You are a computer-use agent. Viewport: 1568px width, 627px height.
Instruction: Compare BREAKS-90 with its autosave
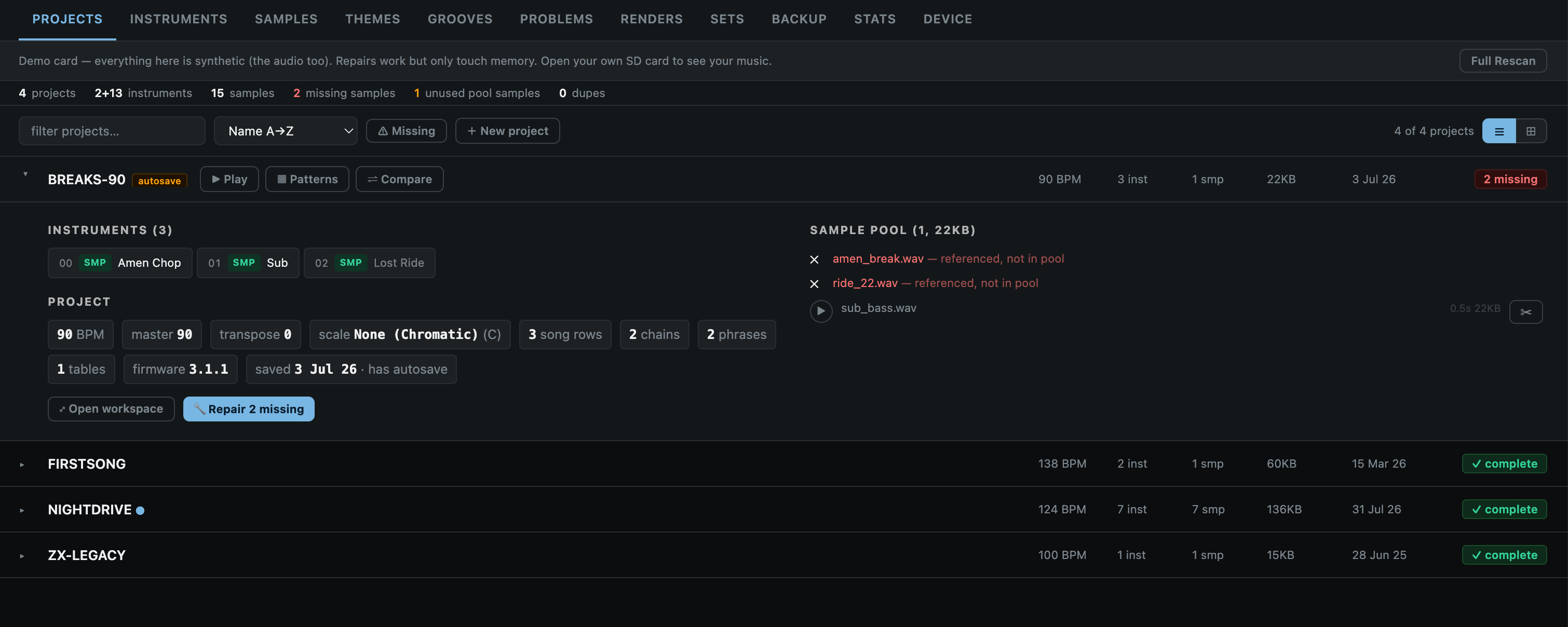(399, 179)
